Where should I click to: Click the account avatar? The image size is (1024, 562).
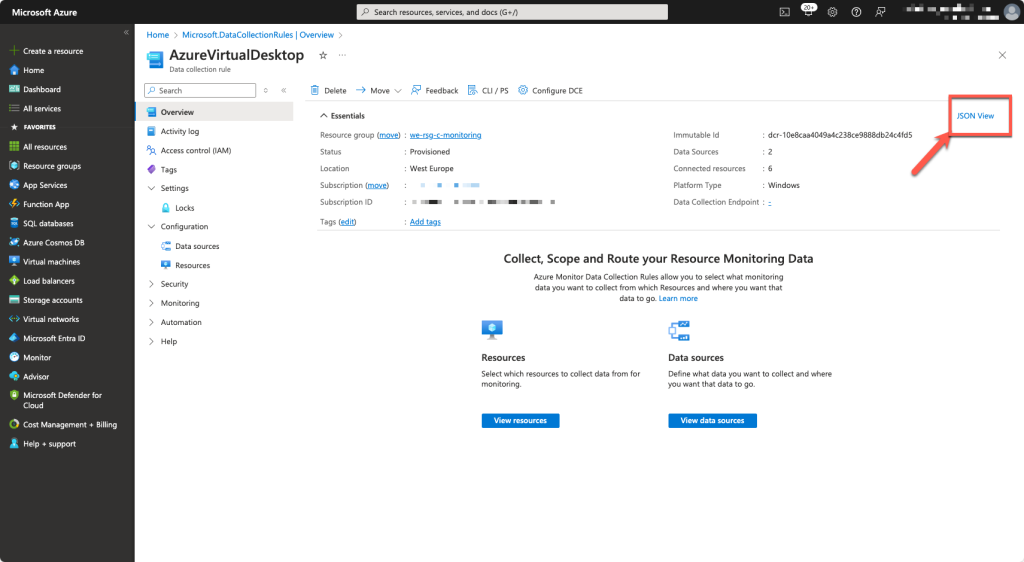click(1012, 12)
